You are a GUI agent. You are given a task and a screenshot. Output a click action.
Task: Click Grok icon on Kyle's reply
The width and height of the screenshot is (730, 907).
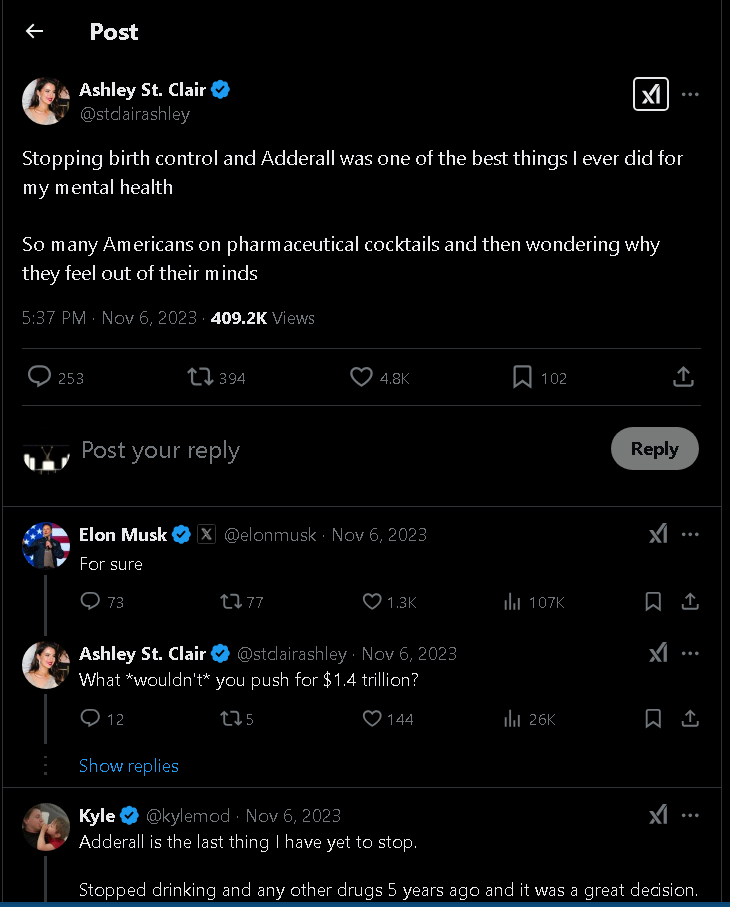(x=657, y=816)
